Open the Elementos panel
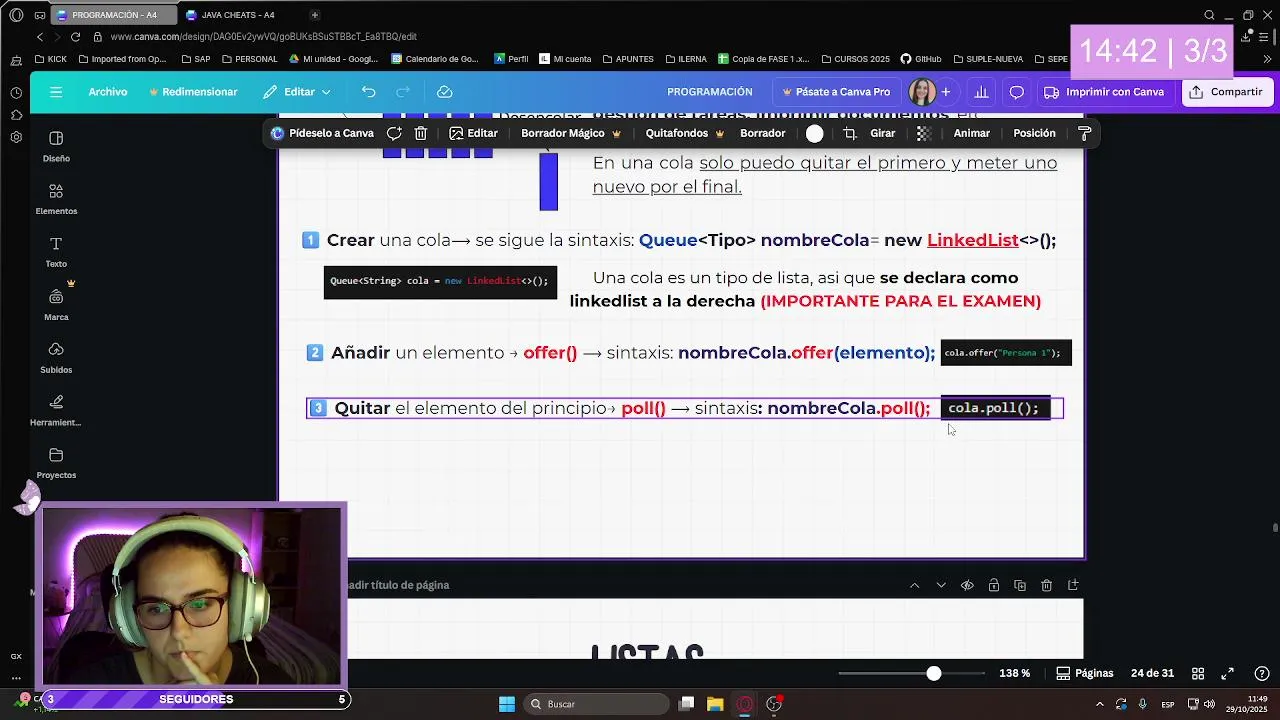 [56, 199]
